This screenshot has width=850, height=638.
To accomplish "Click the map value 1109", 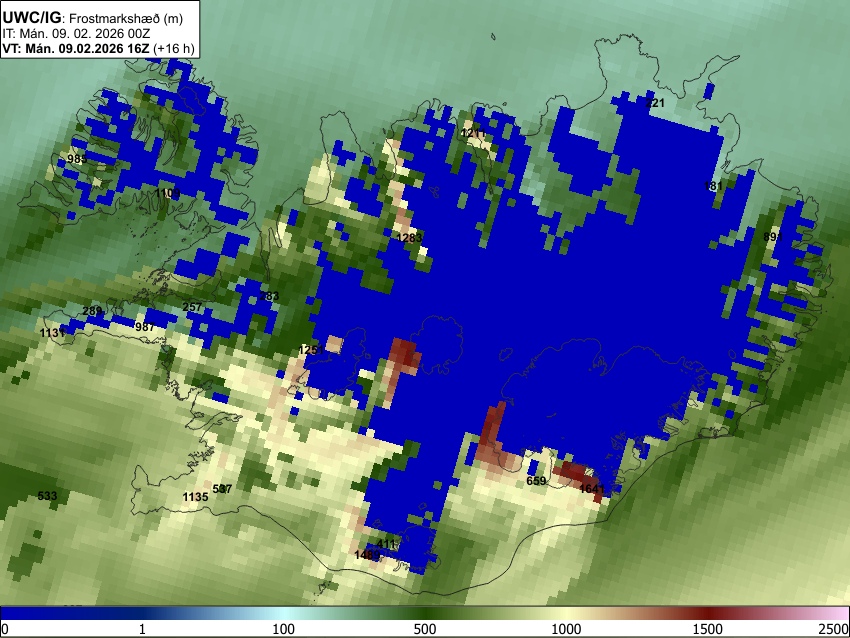I will pos(168,193).
